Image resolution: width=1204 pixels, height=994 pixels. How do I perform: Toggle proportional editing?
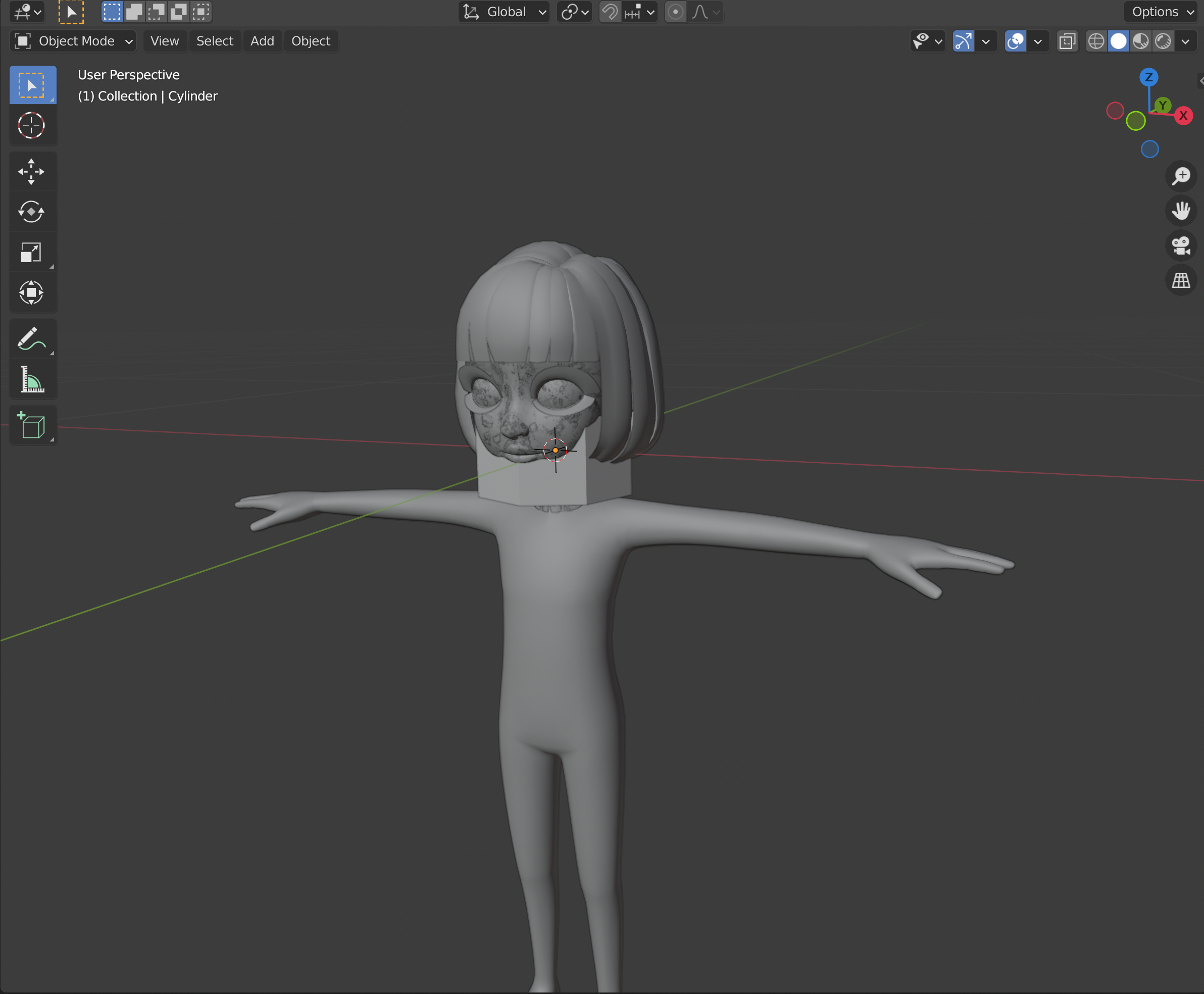676,12
